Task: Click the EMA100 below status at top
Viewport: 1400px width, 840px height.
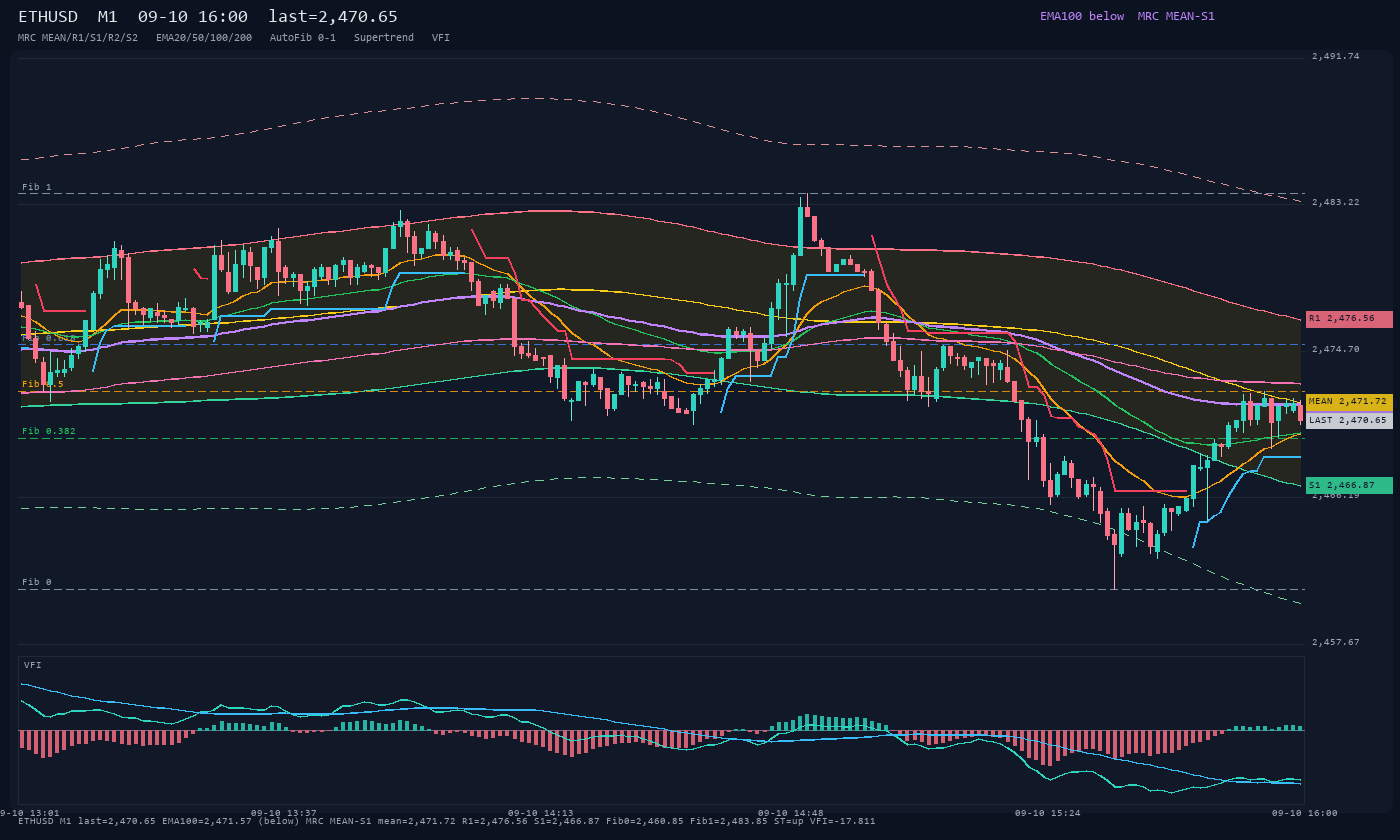Action: [x=1082, y=16]
